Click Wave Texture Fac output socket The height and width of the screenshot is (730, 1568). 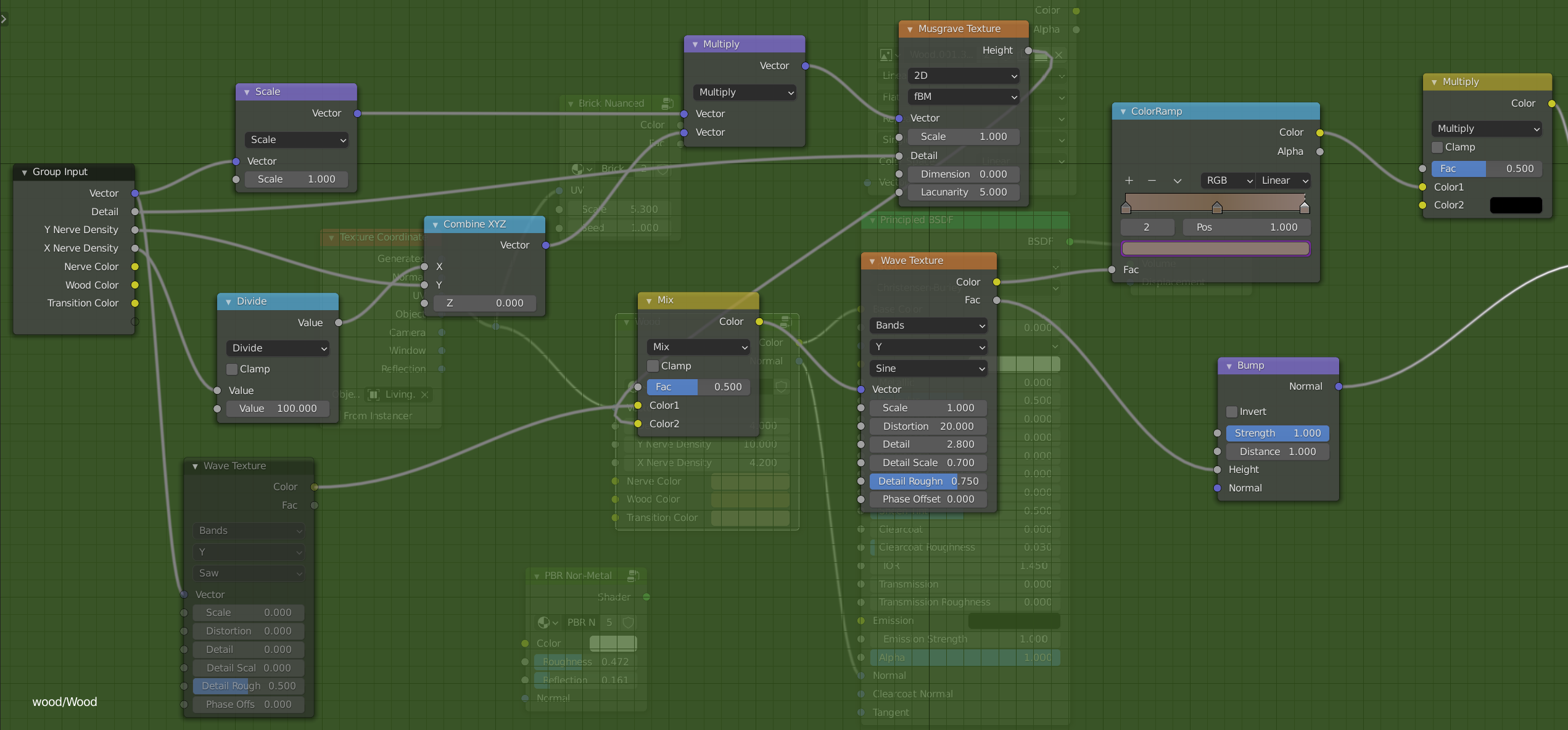[996, 300]
